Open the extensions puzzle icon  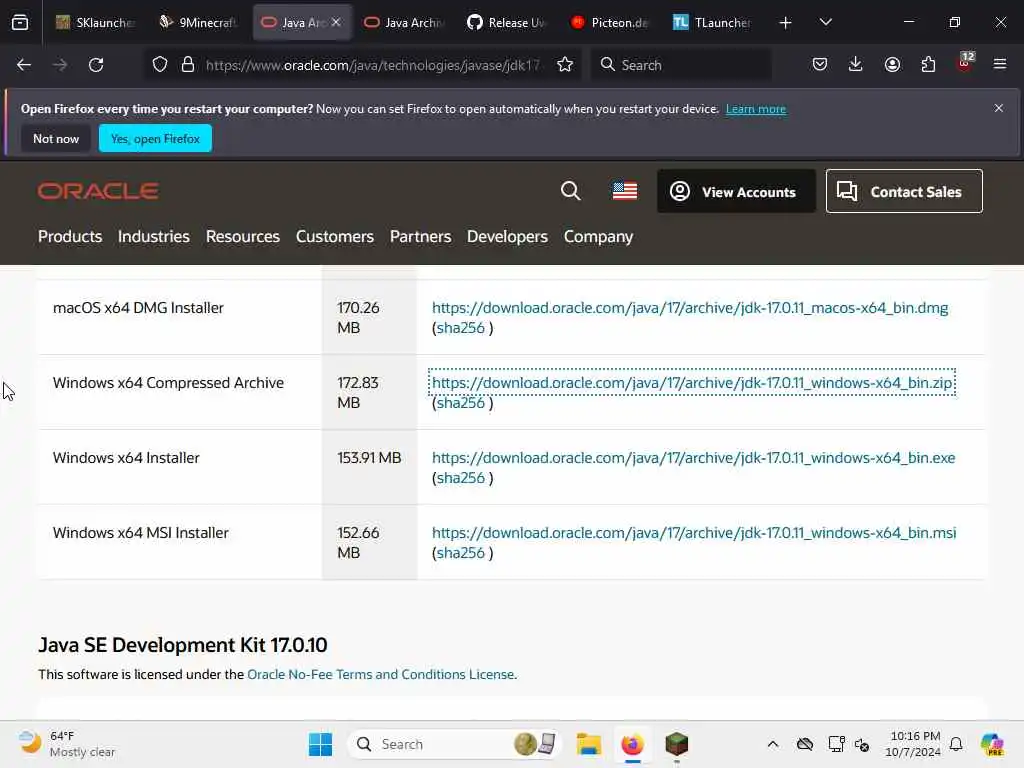pos(928,65)
